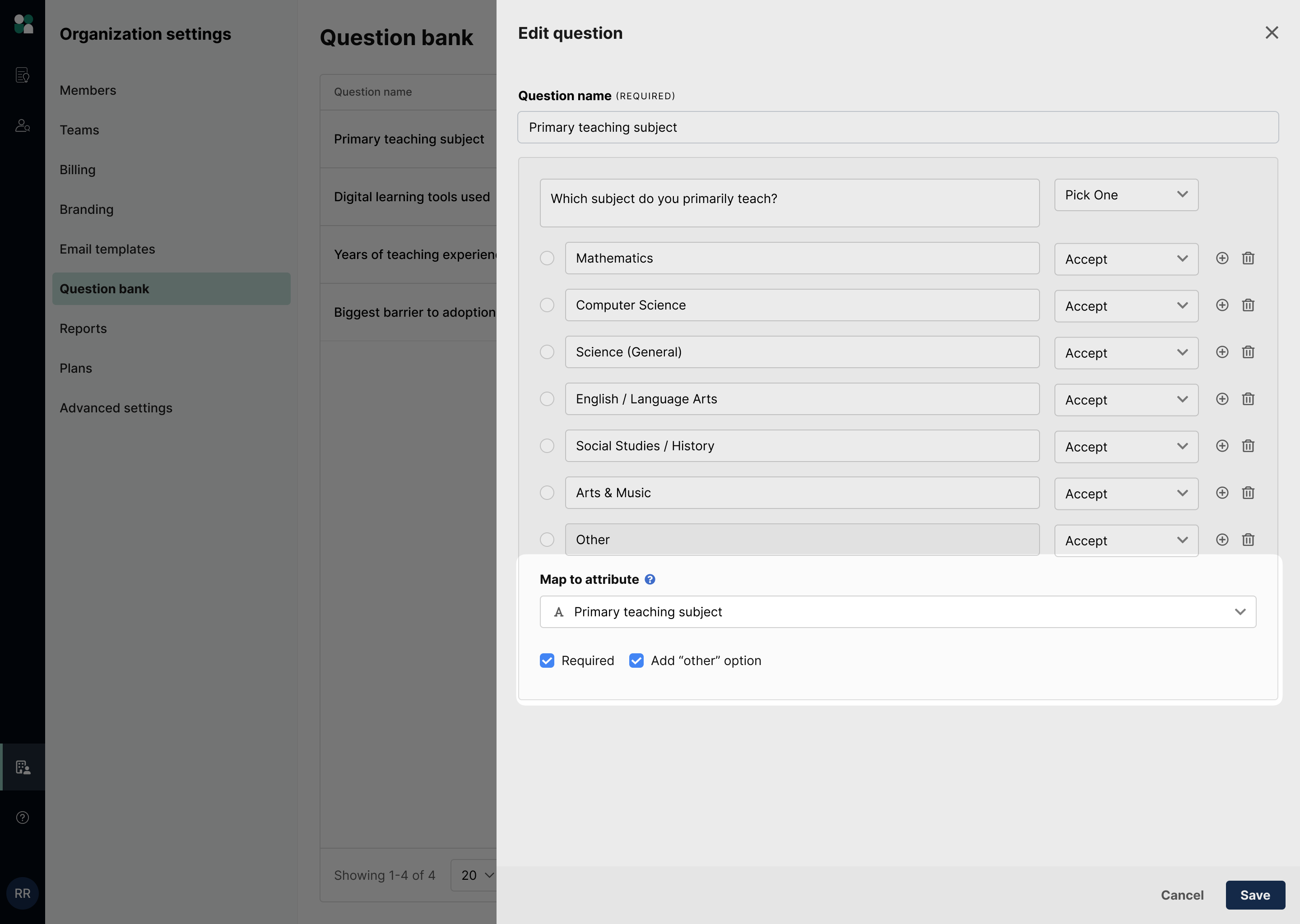Screen dimensions: 1300x924
Task: Open the Advanced settings section
Action: [116, 408]
